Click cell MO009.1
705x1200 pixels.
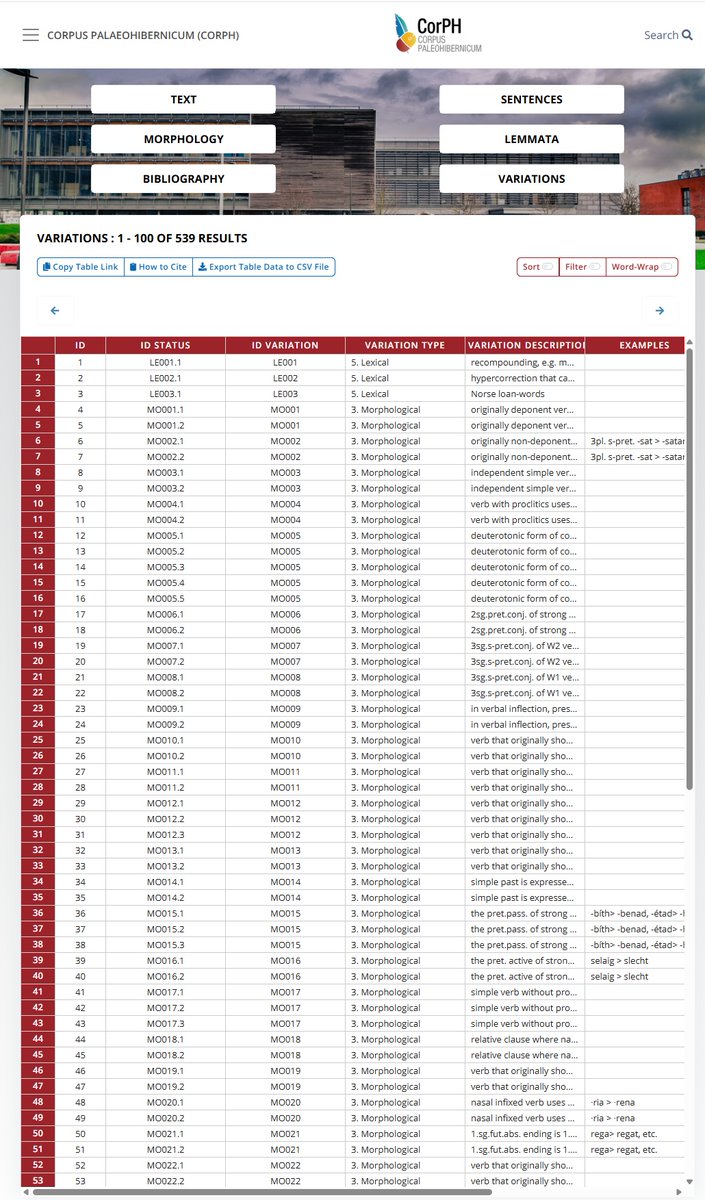click(165, 709)
